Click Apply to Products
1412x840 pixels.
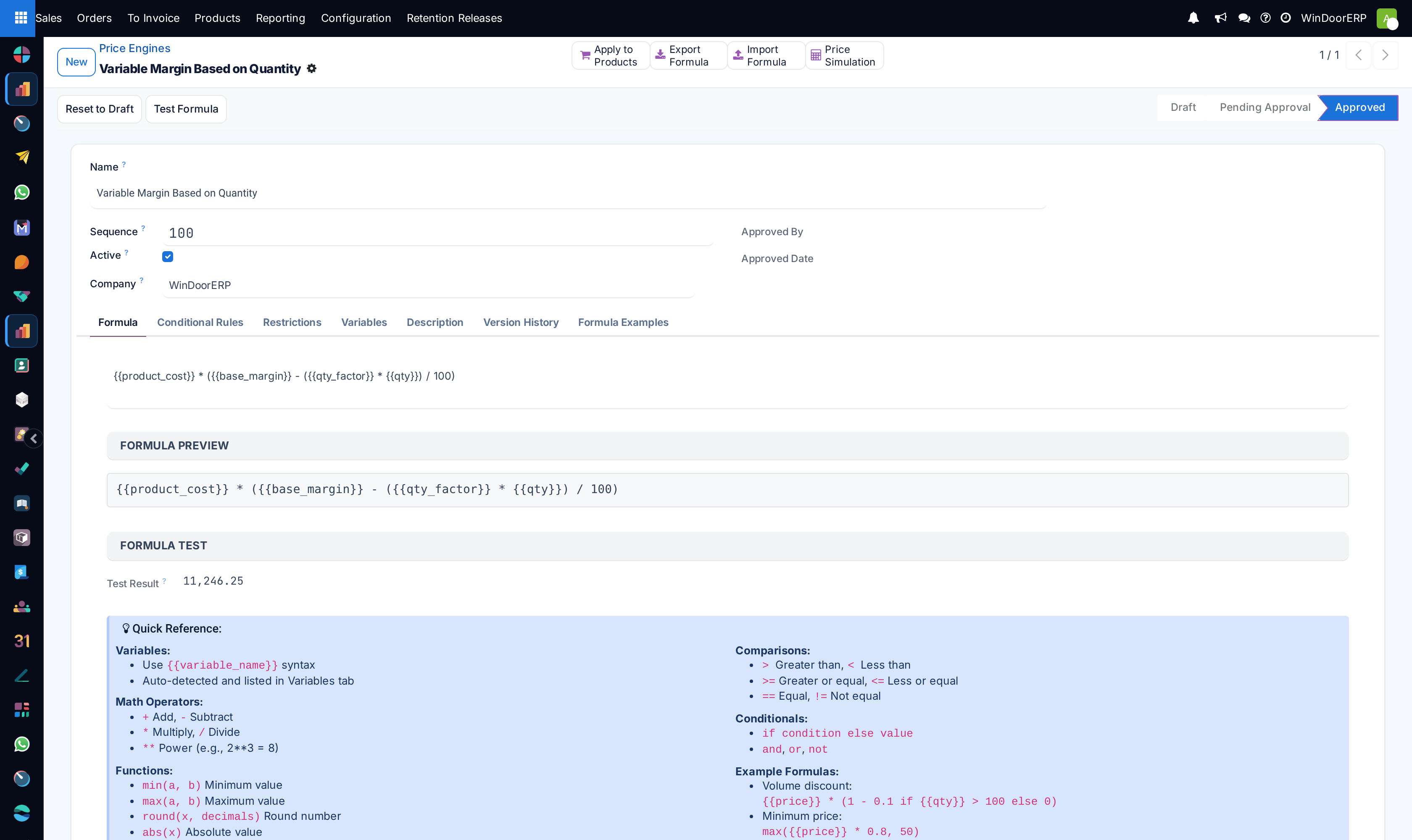click(x=610, y=55)
